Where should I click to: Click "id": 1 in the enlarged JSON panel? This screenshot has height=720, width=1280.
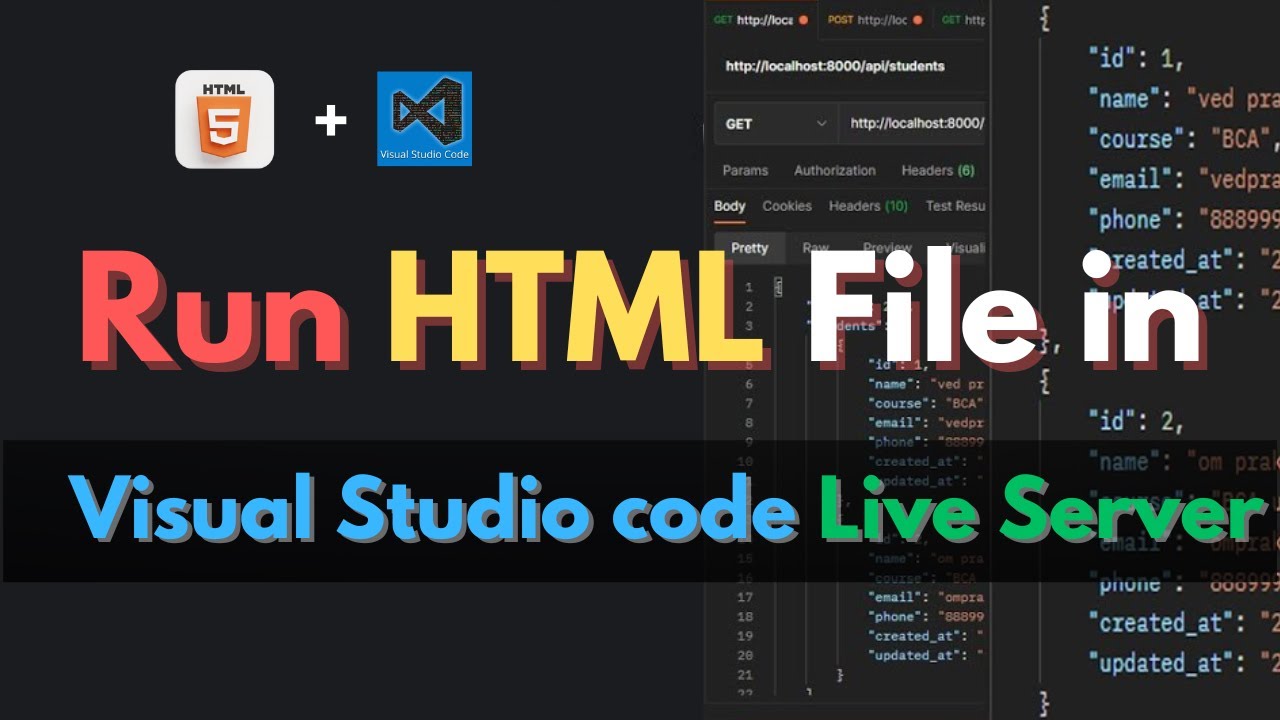pos(1136,59)
